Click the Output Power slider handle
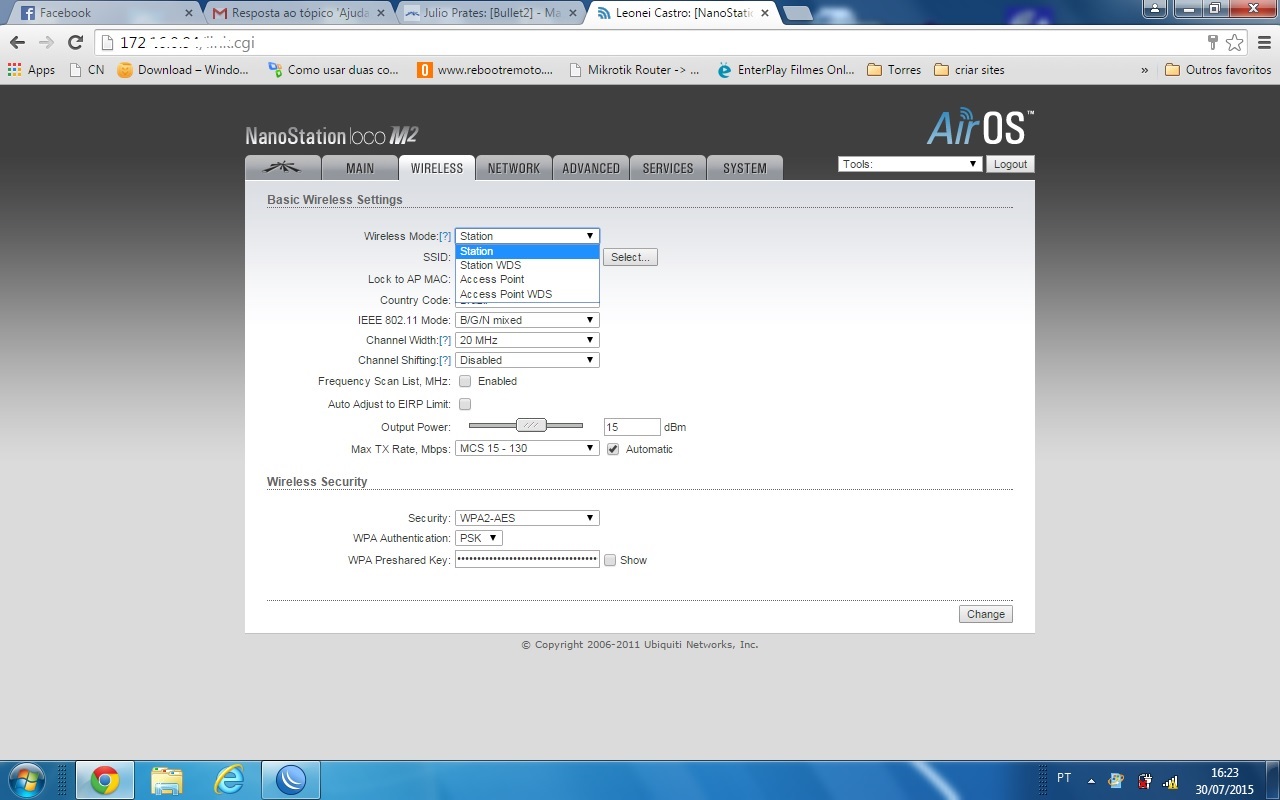 531,425
